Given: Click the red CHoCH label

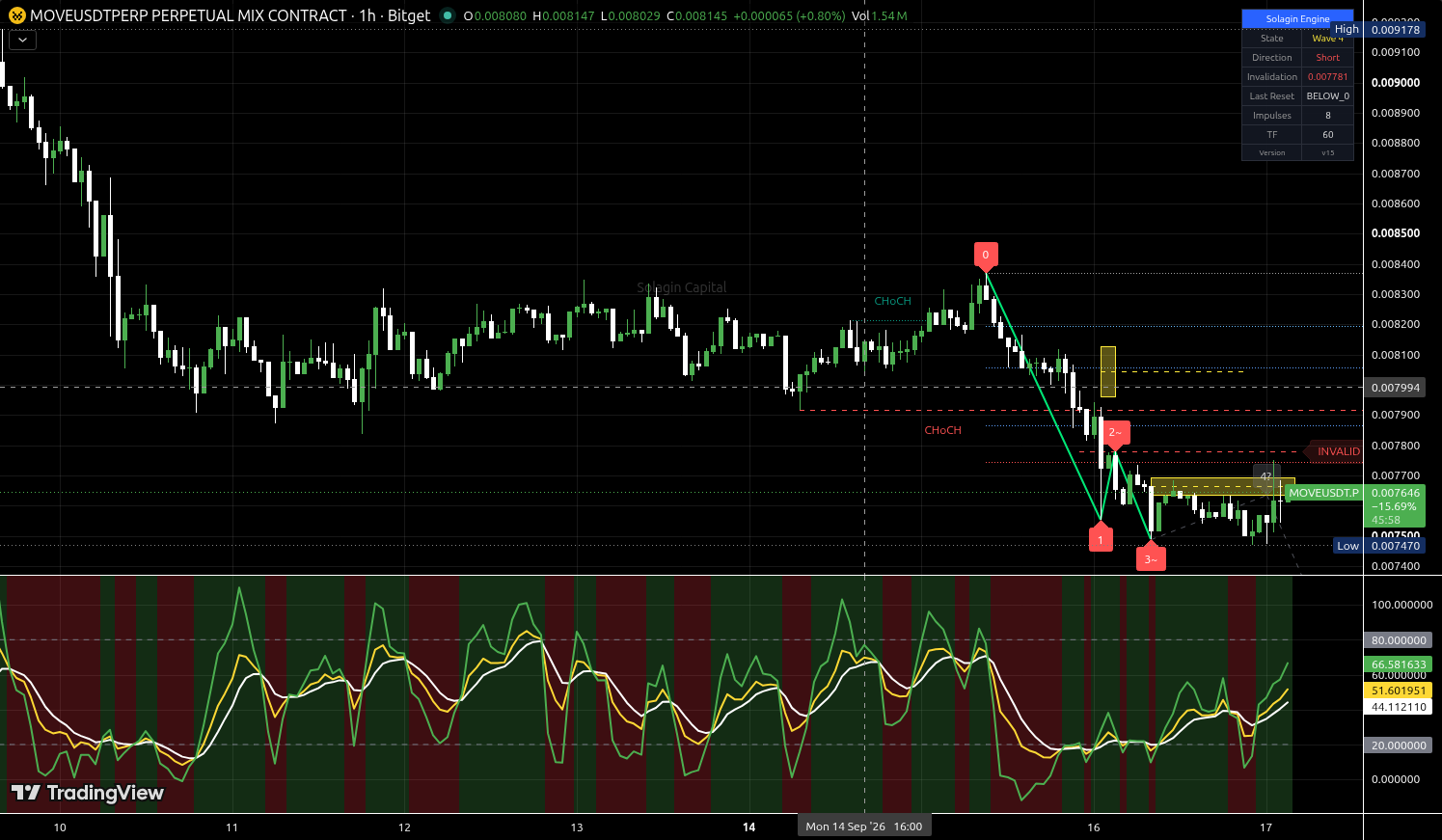Looking at the screenshot, I should coord(942,430).
